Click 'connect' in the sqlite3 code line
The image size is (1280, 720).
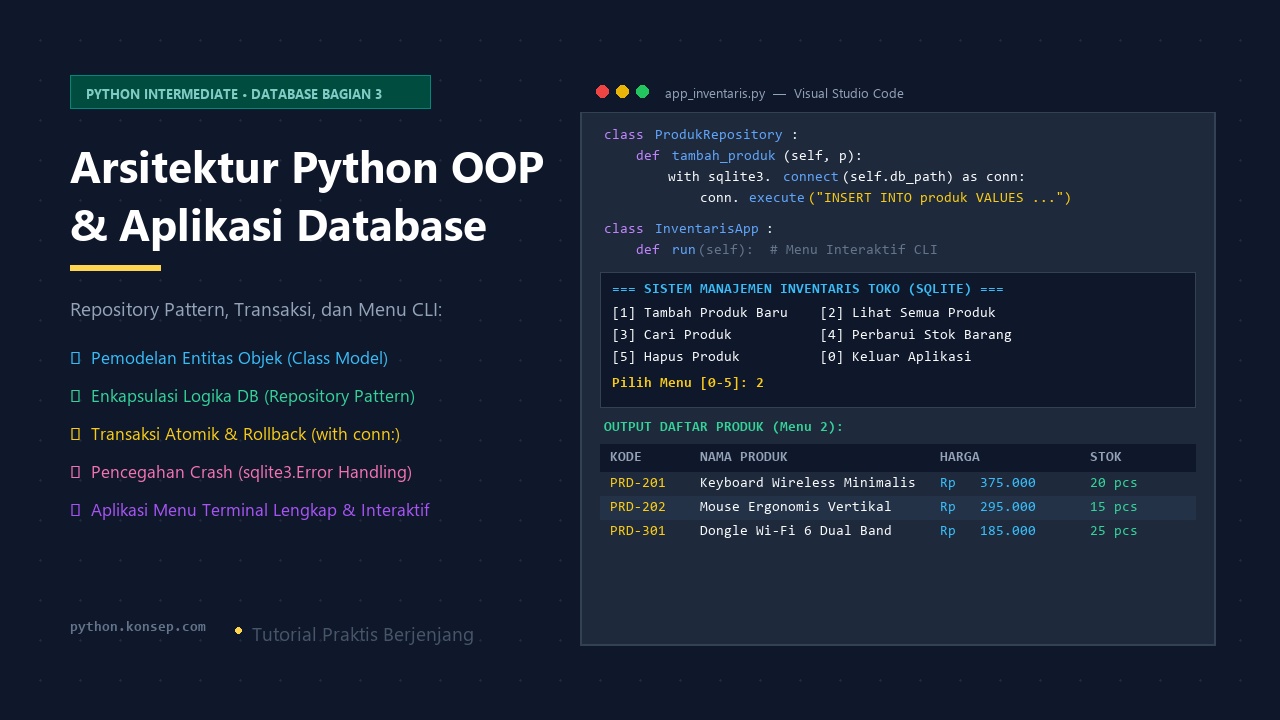(x=811, y=177)
